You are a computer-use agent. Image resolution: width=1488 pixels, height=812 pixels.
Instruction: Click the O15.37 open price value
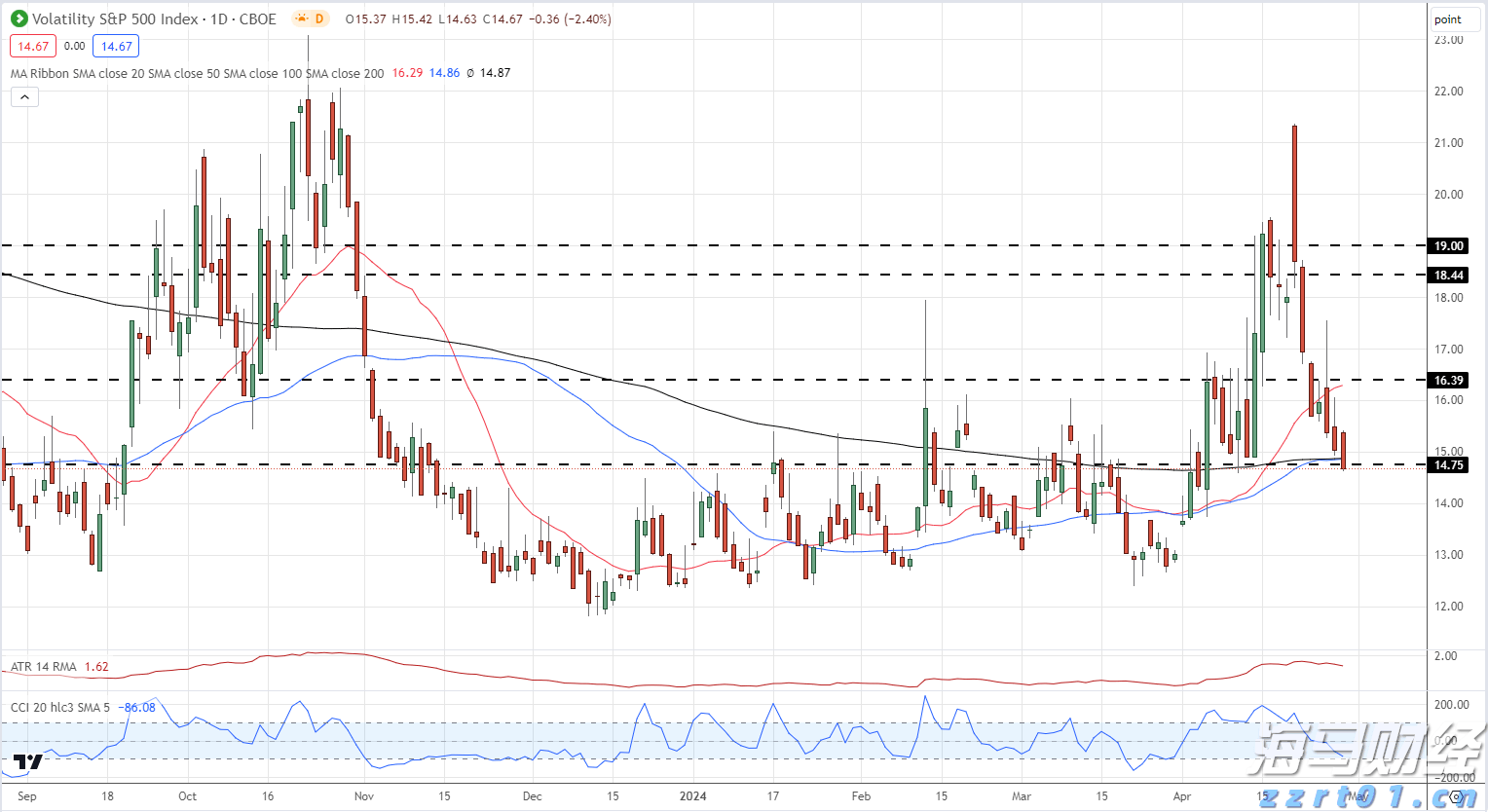365,19
